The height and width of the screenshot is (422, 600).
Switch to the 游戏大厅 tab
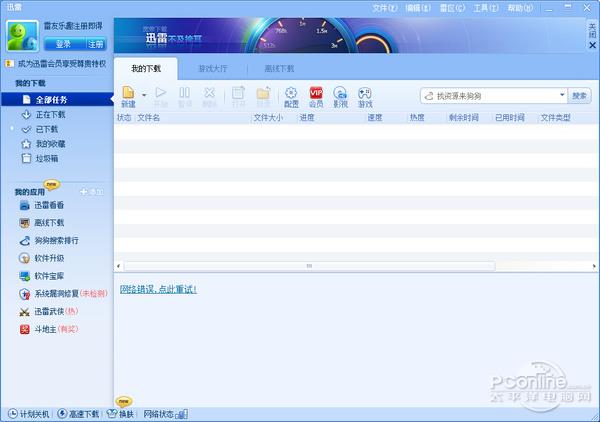213,69
